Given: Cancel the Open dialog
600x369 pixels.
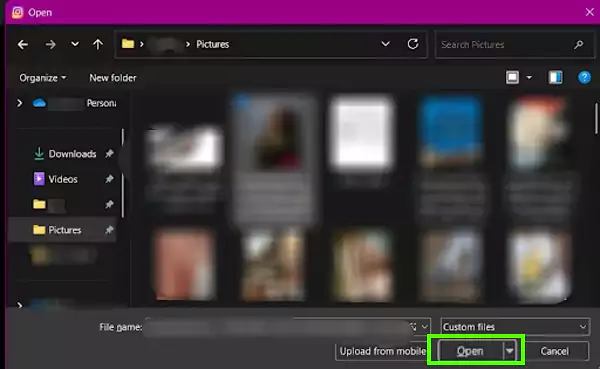Looking at the screenshot, I should [x=554, y=351].
